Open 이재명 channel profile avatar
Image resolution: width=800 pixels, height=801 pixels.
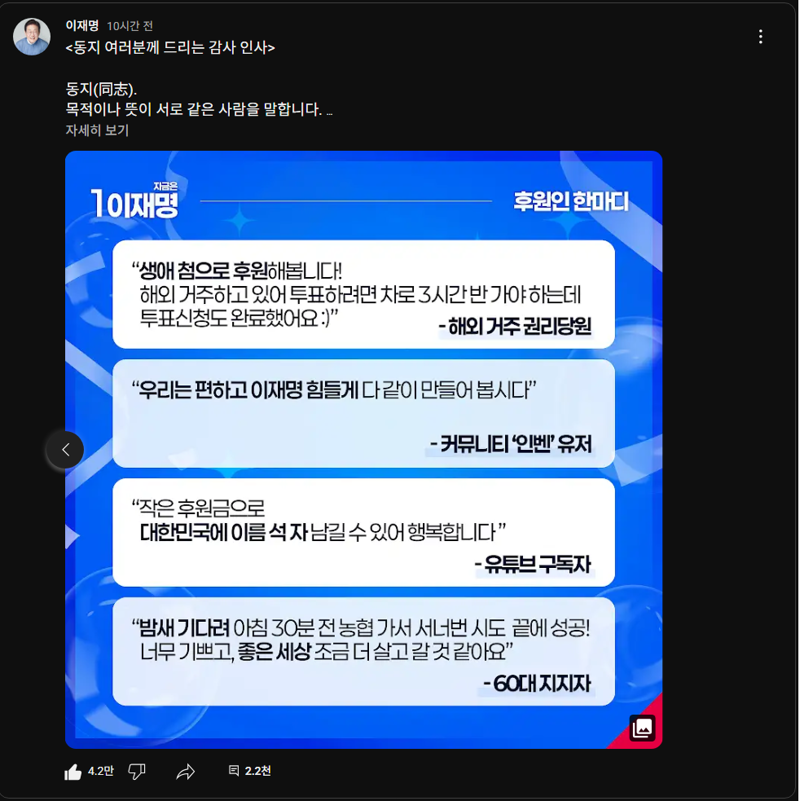tap(32, 37)
